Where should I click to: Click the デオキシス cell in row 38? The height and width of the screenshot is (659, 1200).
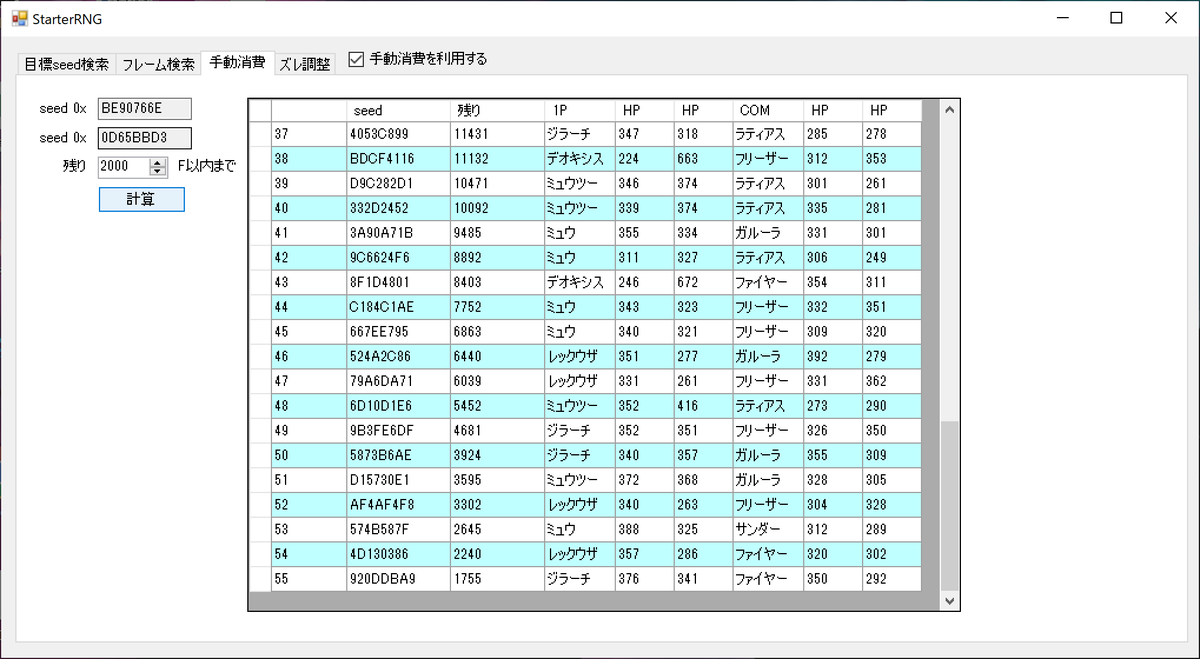pos(578,157)
